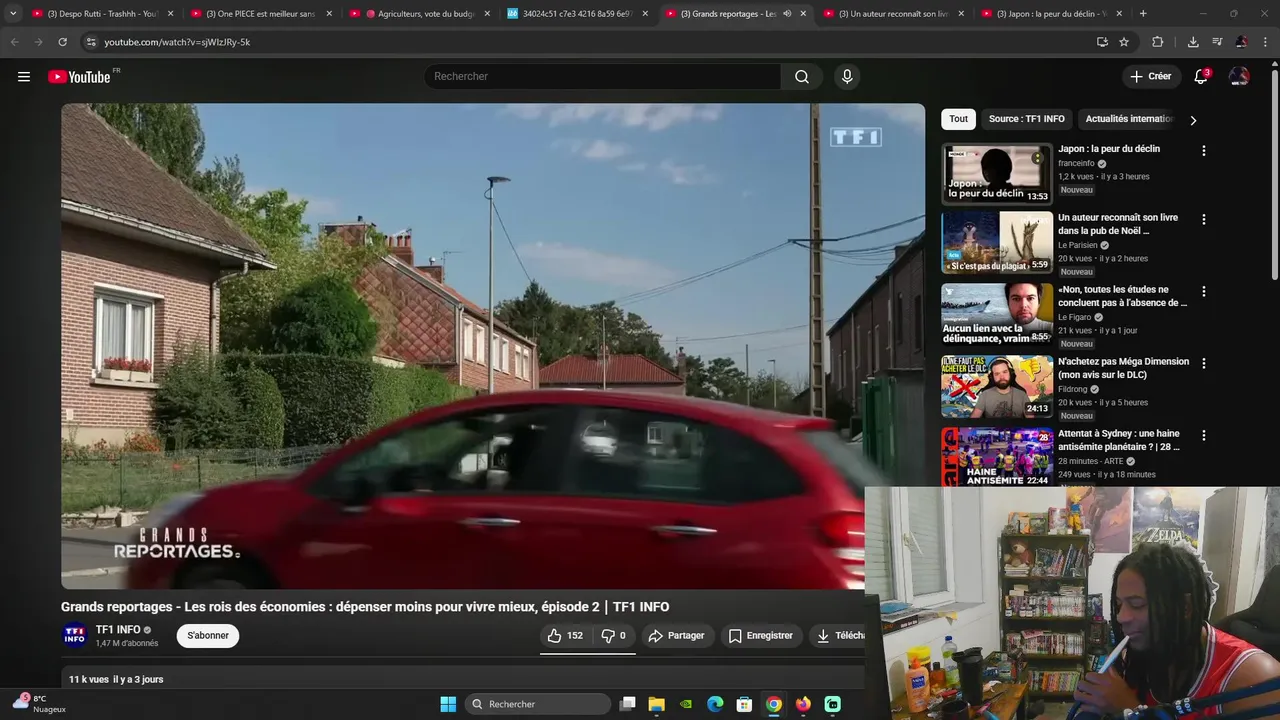1280x720 pixels.
Task: Switch to the Un auteur reconnaît browser tab
Action: tap(892, 14)
